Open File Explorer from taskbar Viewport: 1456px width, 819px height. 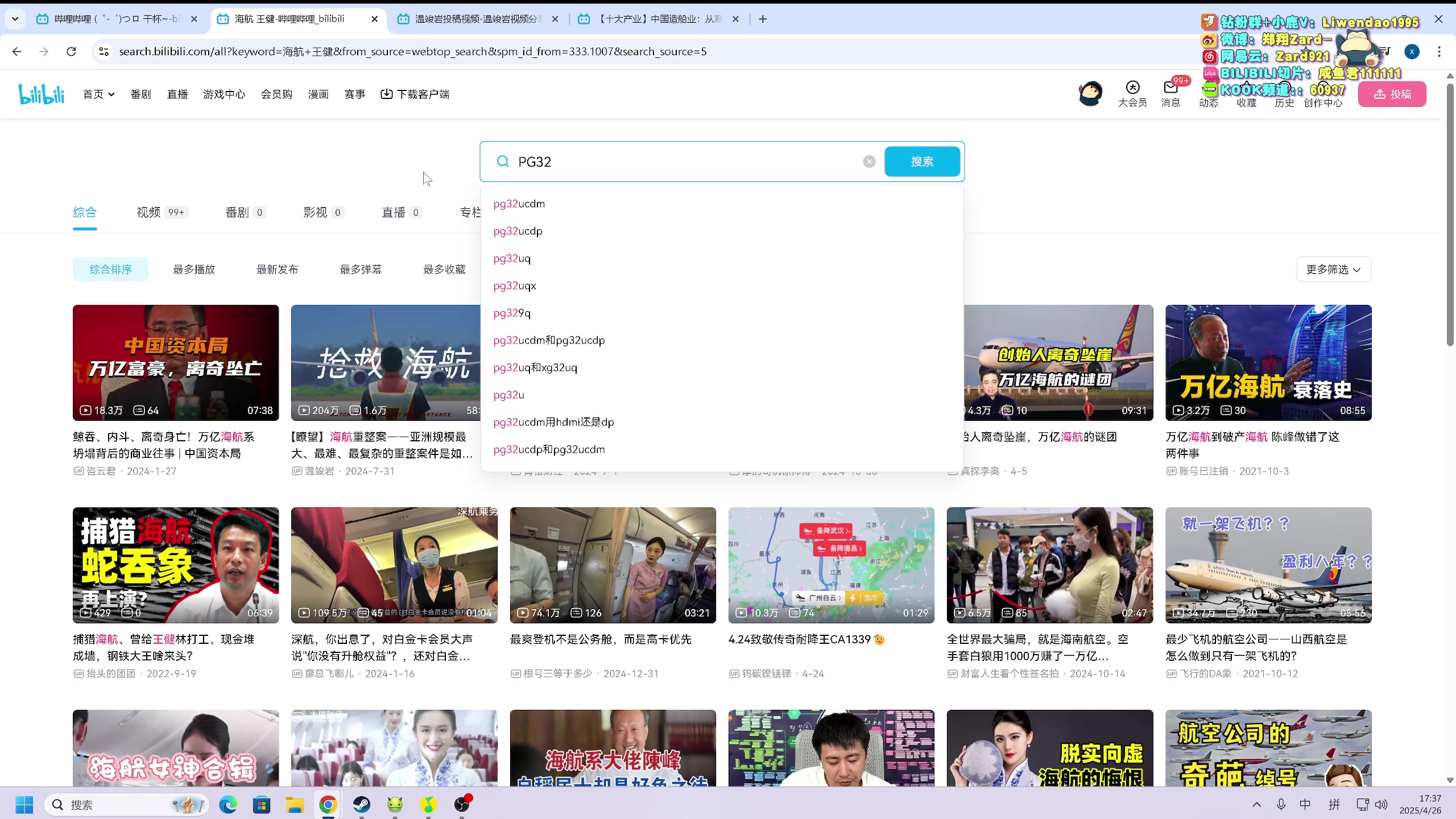coord(295,805)
